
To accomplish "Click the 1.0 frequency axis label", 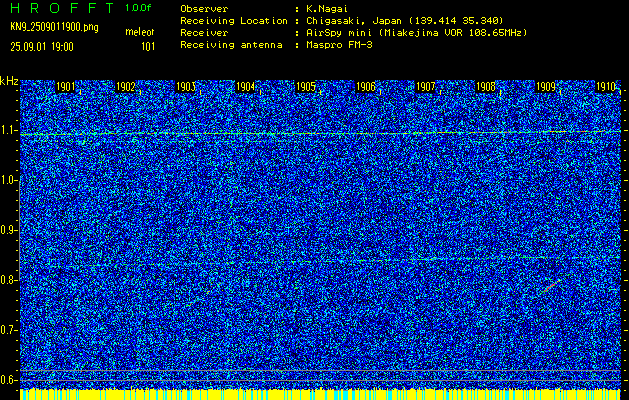I will (9, 181).
